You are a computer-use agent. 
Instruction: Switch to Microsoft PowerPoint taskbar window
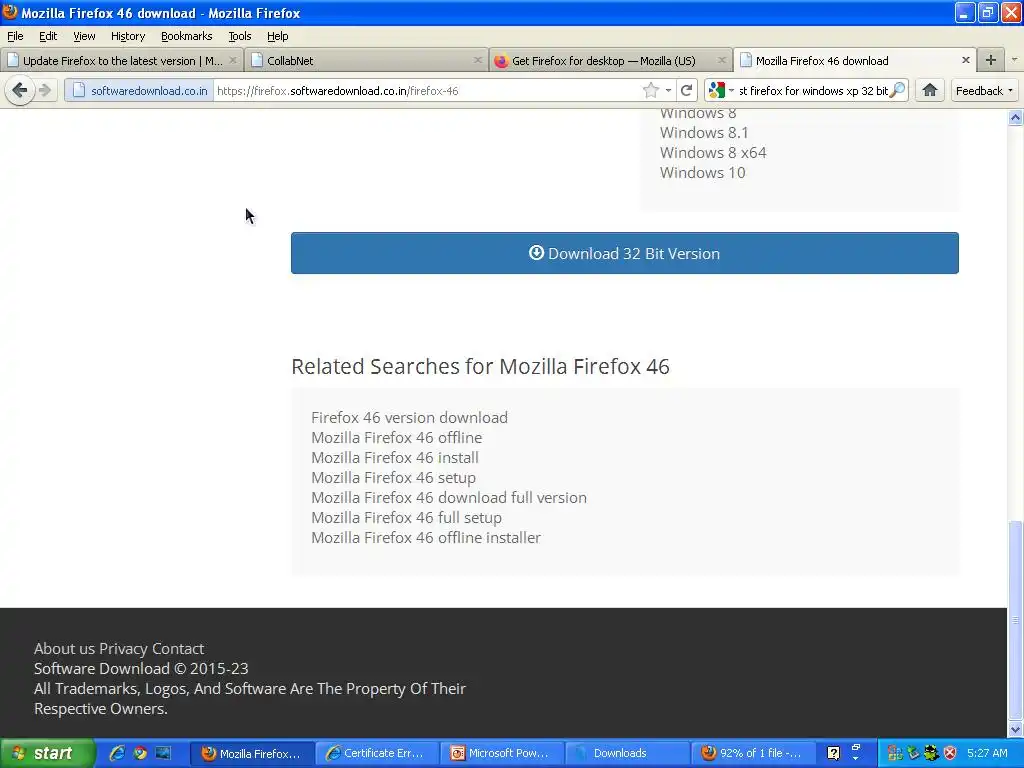pyautogui.click(x=502, y=754)
